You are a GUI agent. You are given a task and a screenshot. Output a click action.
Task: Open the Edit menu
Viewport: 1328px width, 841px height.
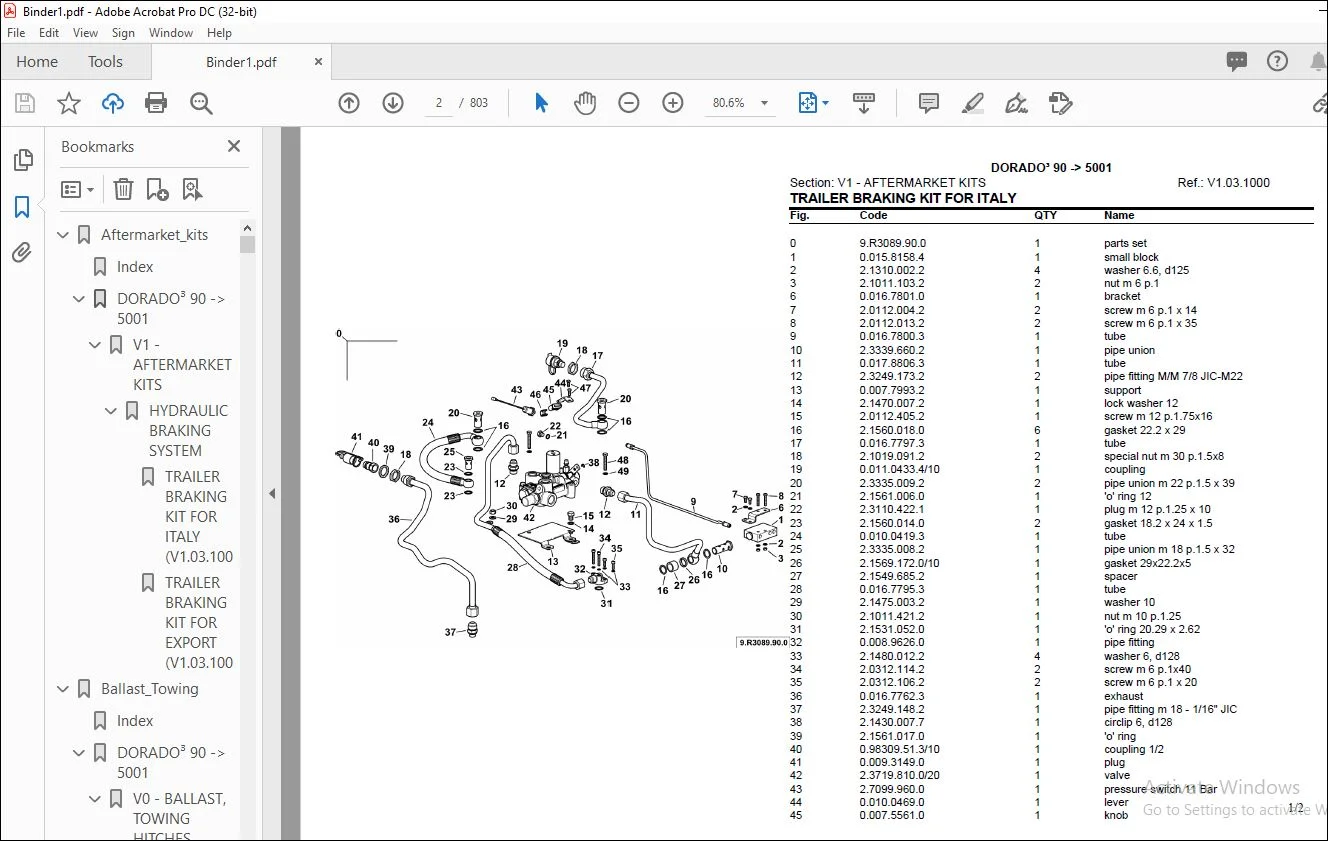49,33
